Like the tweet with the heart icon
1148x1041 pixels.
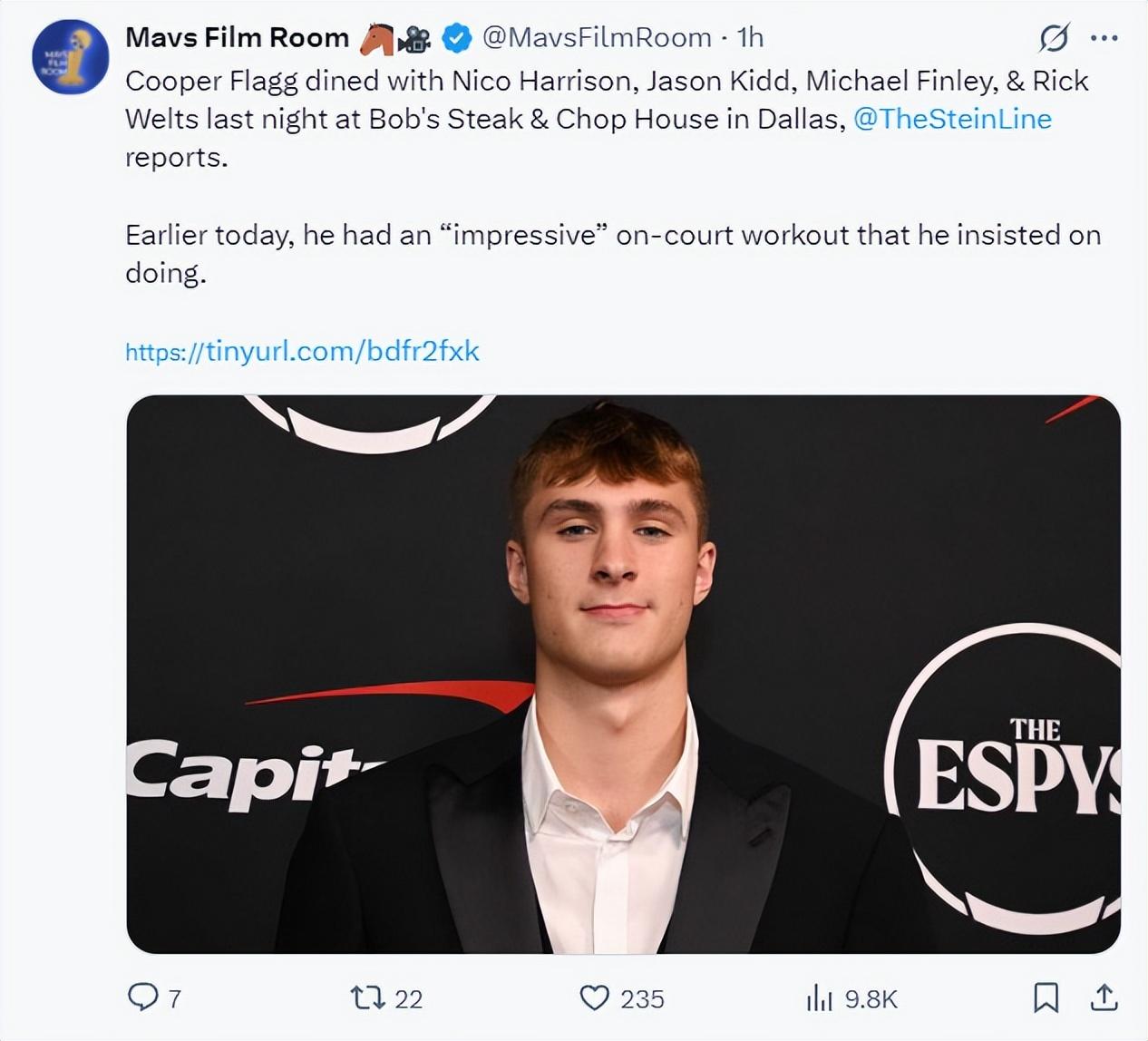(594, 997)
